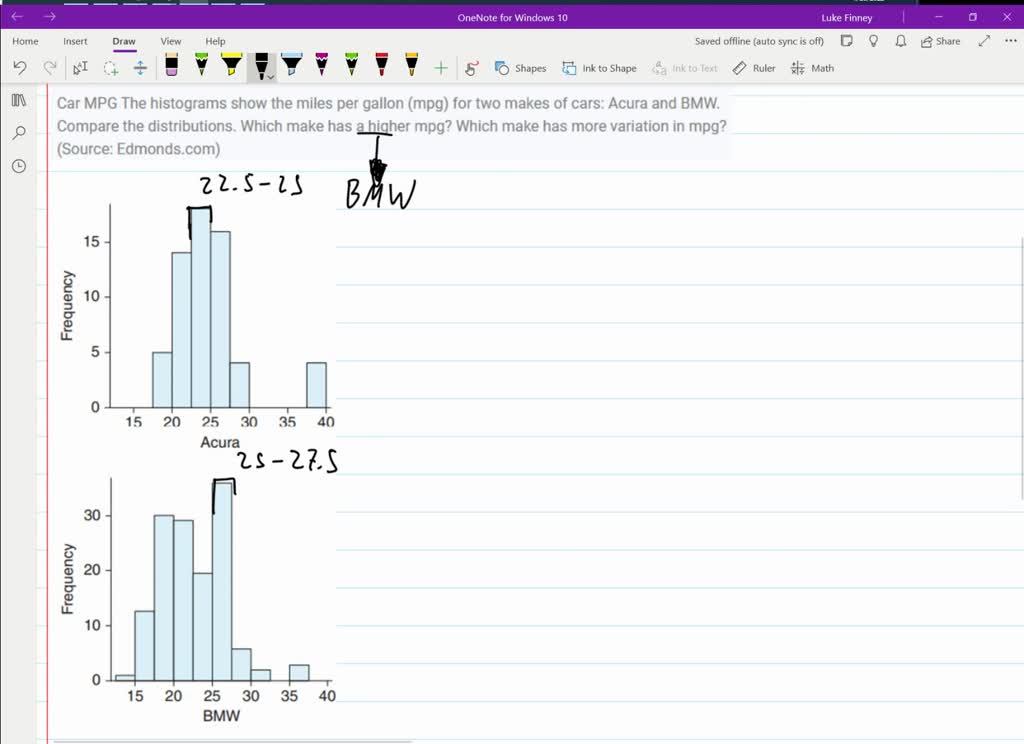Click the Car MPG question text block
The width and height of the screenshot is (1024, 744).
pyautogui.click(x=391, y=126)
